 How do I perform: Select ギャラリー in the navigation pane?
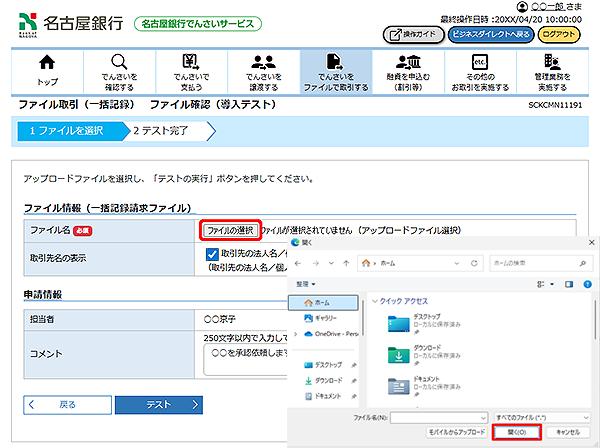pyautogui.click(x=327, y=316)
